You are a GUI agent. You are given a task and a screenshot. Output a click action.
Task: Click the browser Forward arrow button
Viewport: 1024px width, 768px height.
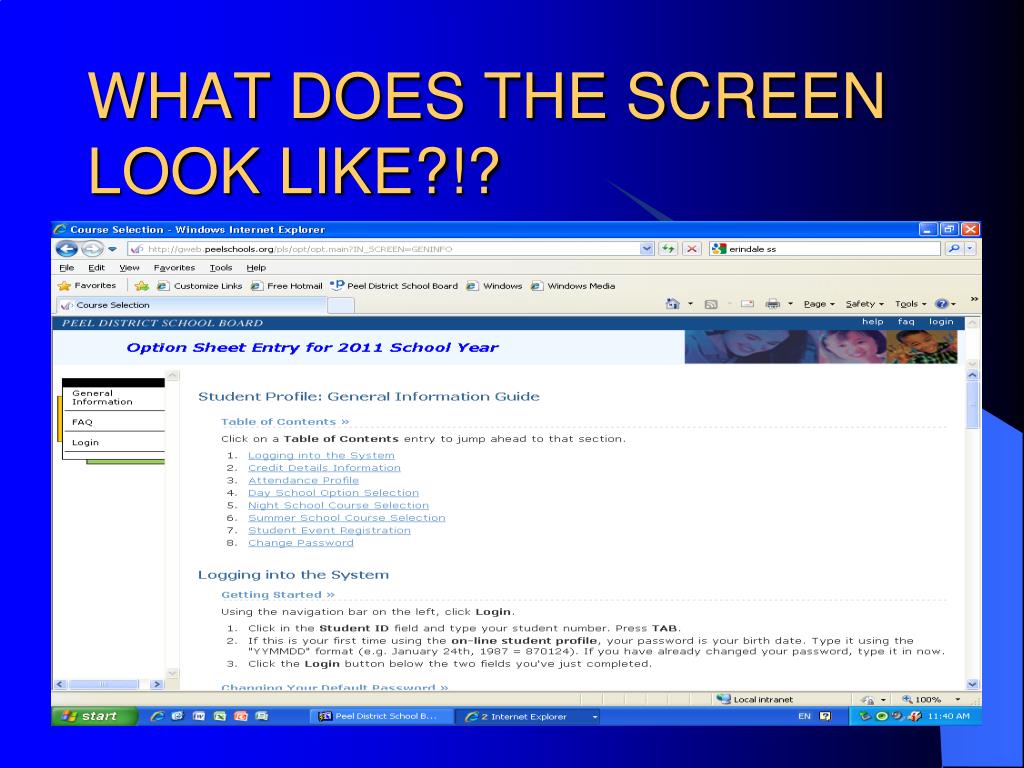[92, 249]
